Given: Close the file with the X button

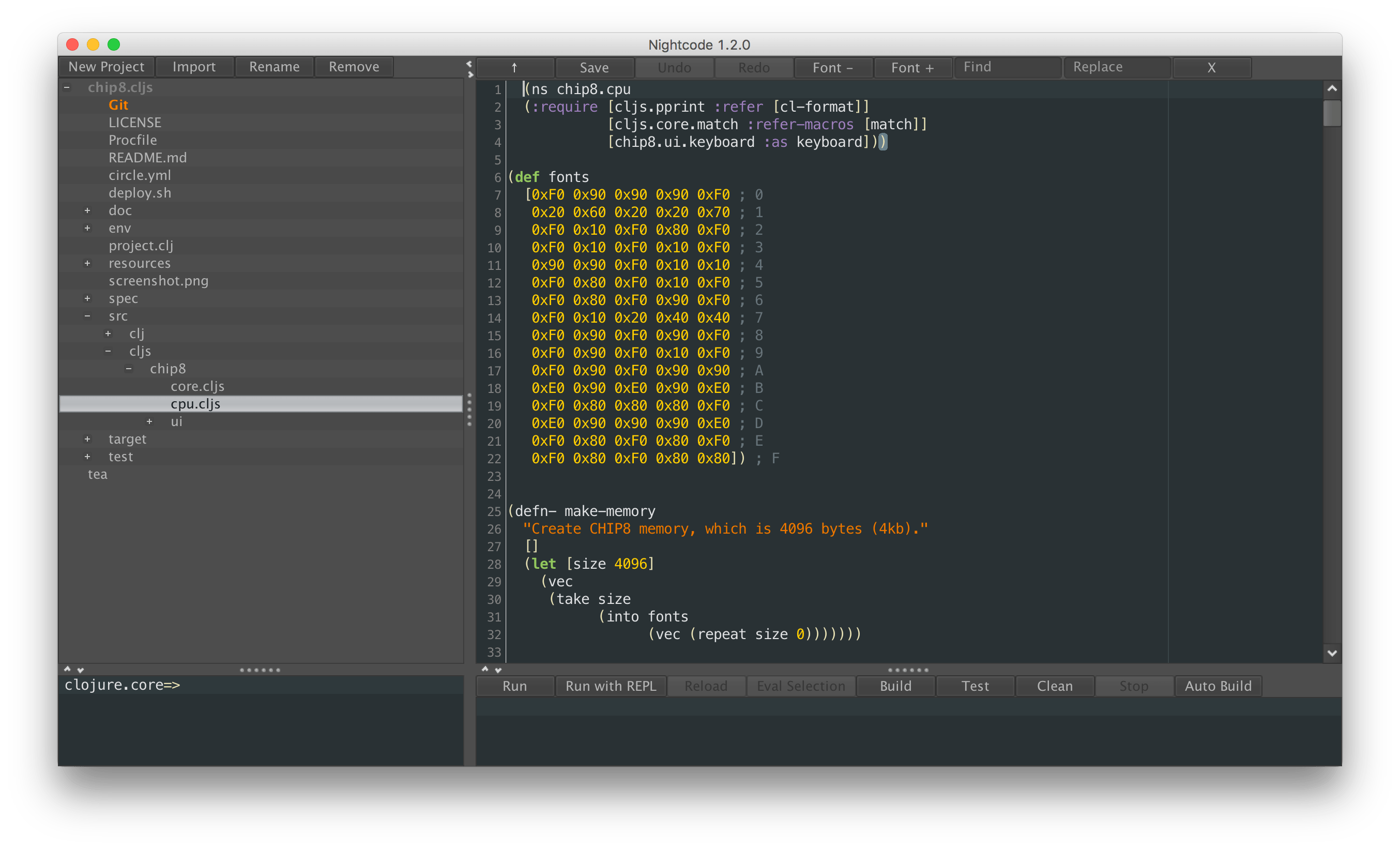Looking at the screenshot, I should 1211,68.
